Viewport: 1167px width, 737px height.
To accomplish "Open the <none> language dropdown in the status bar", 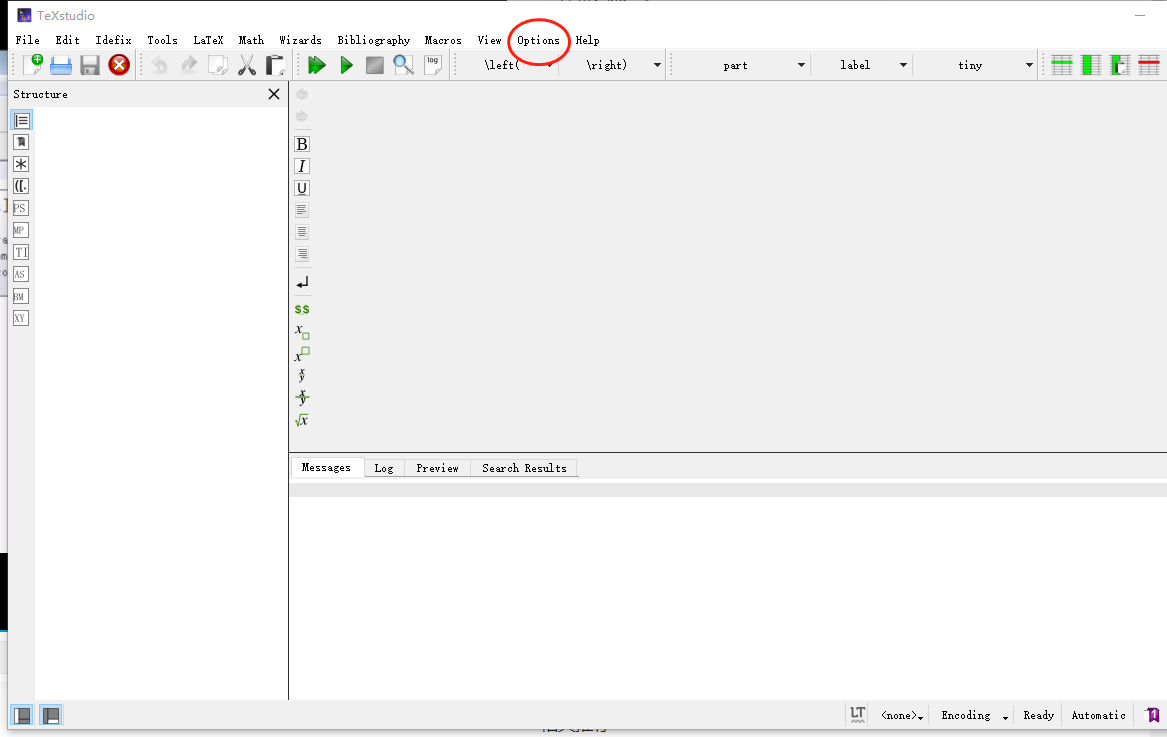I will pos(901,715).
